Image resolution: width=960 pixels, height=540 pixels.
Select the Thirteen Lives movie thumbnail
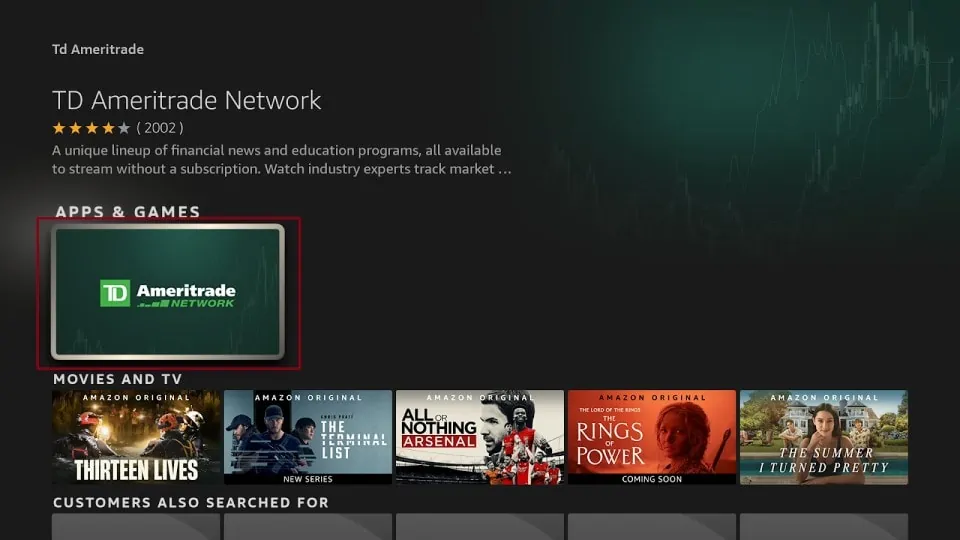(136, 437)
